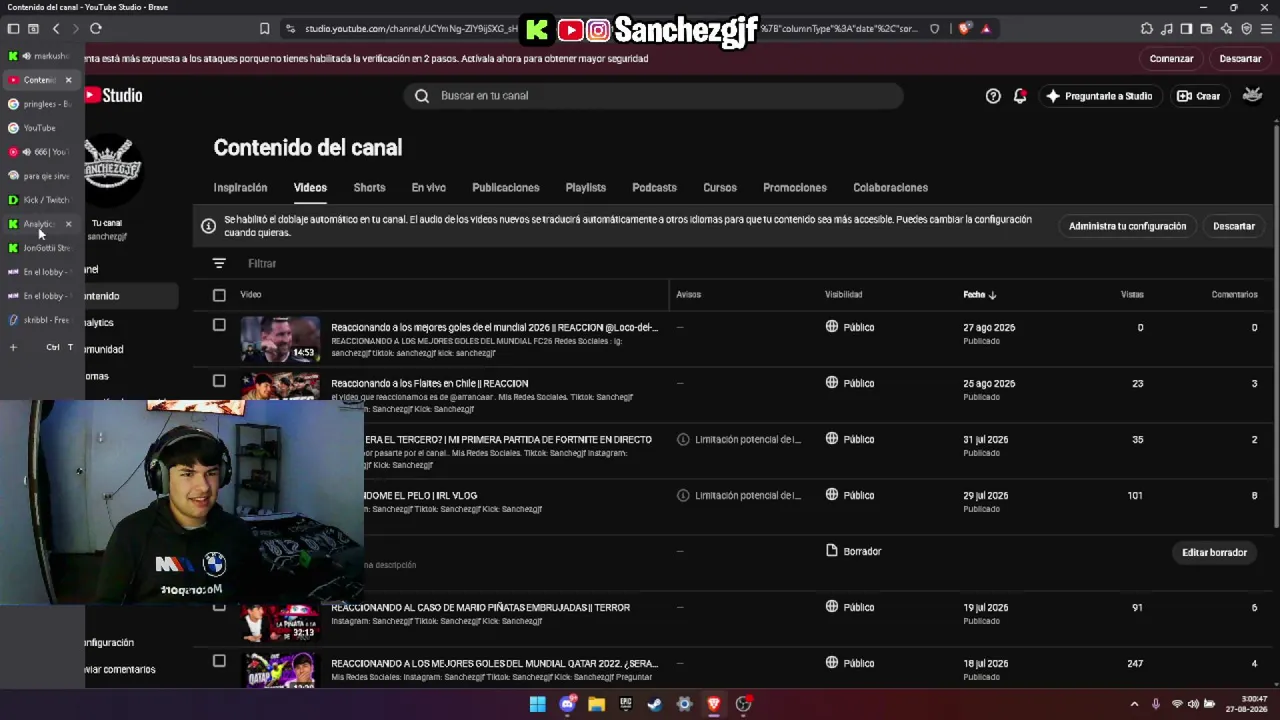Screen dimensions: 1280x720
Task: Switch to the Inspiración tab
Action: [240, 188]
